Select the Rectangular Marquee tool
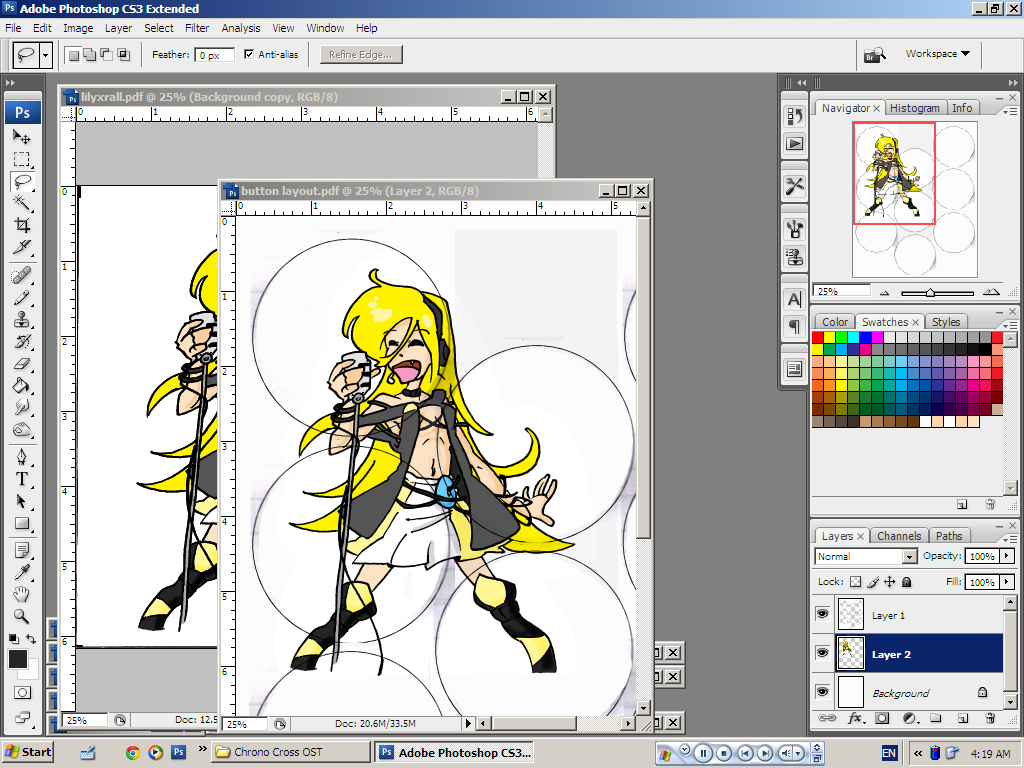This screenshot has height=768, width=1024. (22, 159)
